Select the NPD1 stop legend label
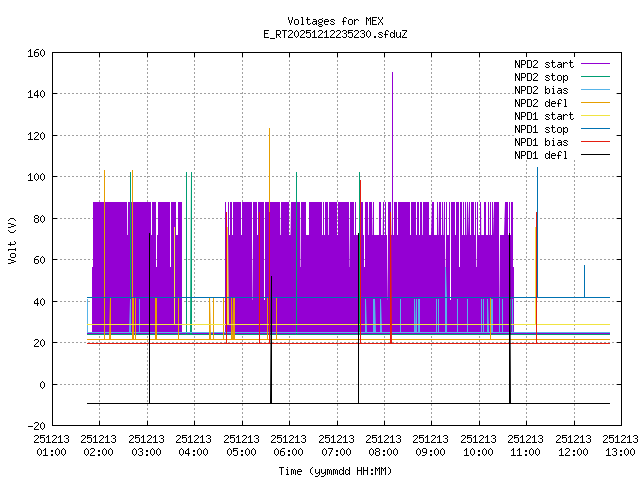This screenshot has width=640, height=480. [541, 129]
